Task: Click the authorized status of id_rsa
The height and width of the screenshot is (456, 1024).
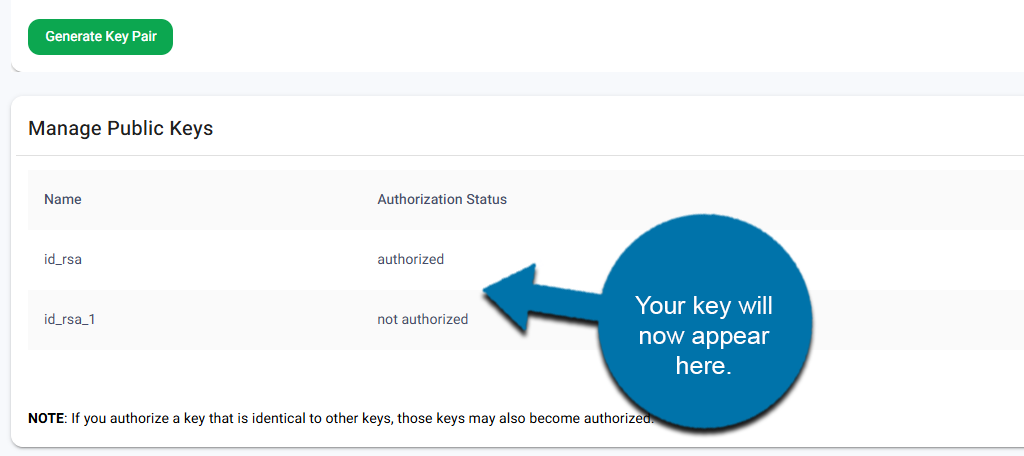Action: pos(410,259)
